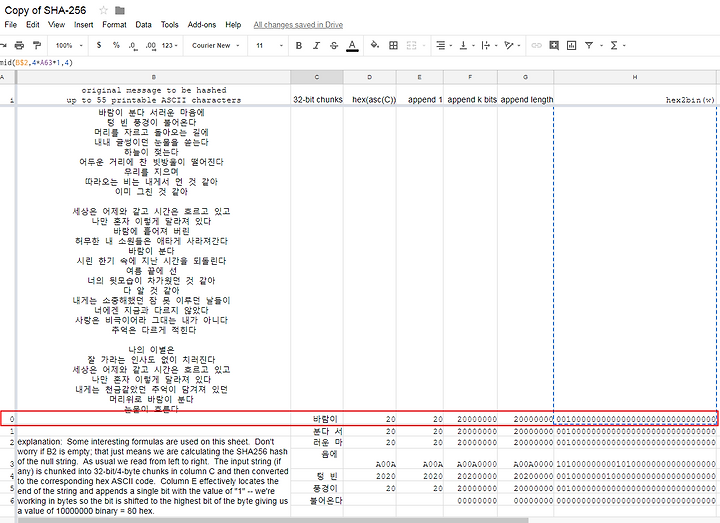Click the insert link icon
This screenshot has height=523, width=720.
tap(536, 45)
